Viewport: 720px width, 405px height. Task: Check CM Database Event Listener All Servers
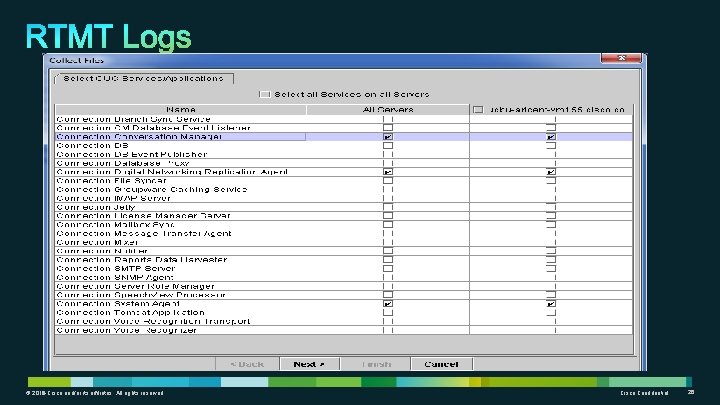[388, 128]
